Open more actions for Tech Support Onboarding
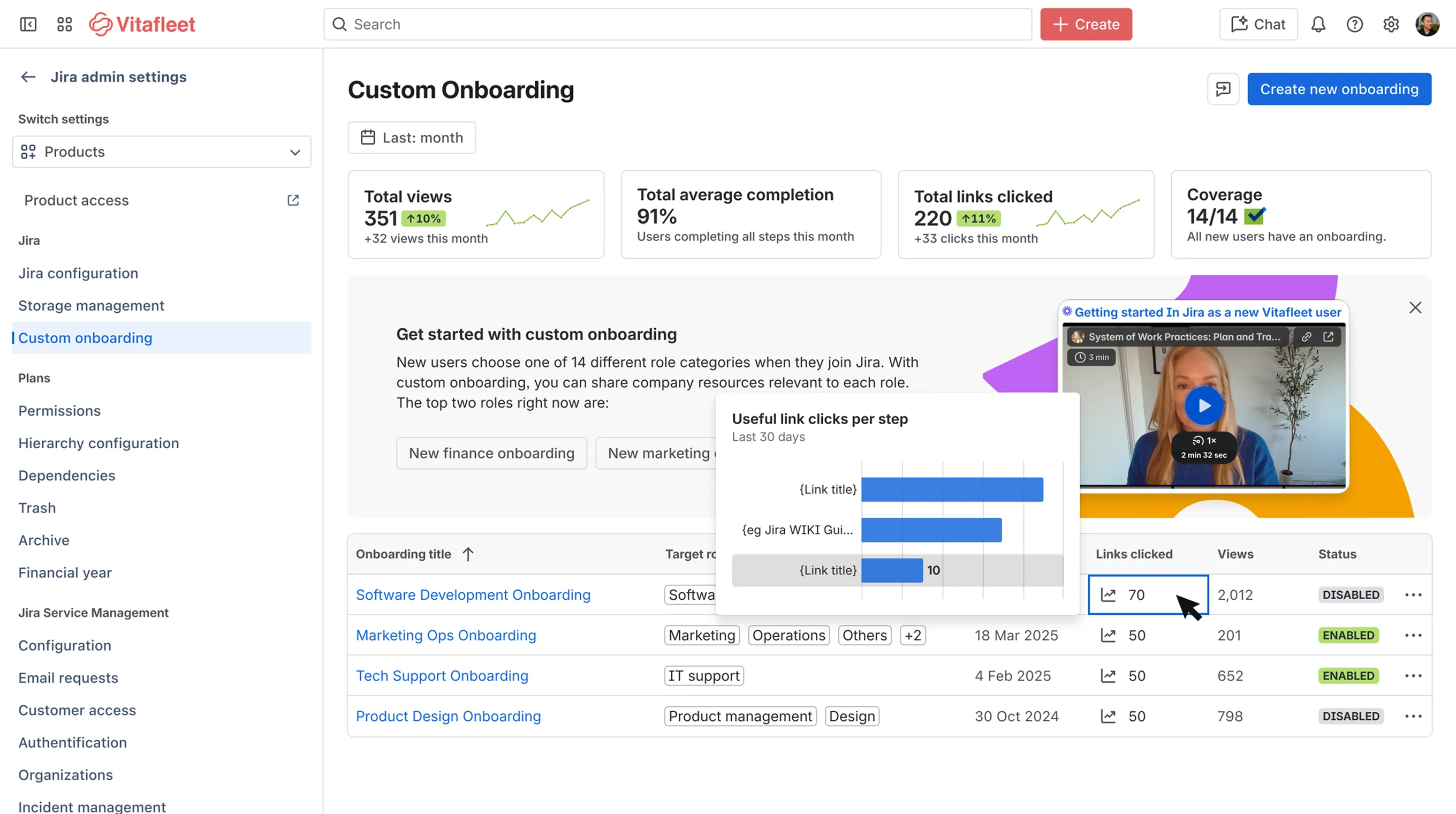The image size is (1456, 814). [1413, 675]
